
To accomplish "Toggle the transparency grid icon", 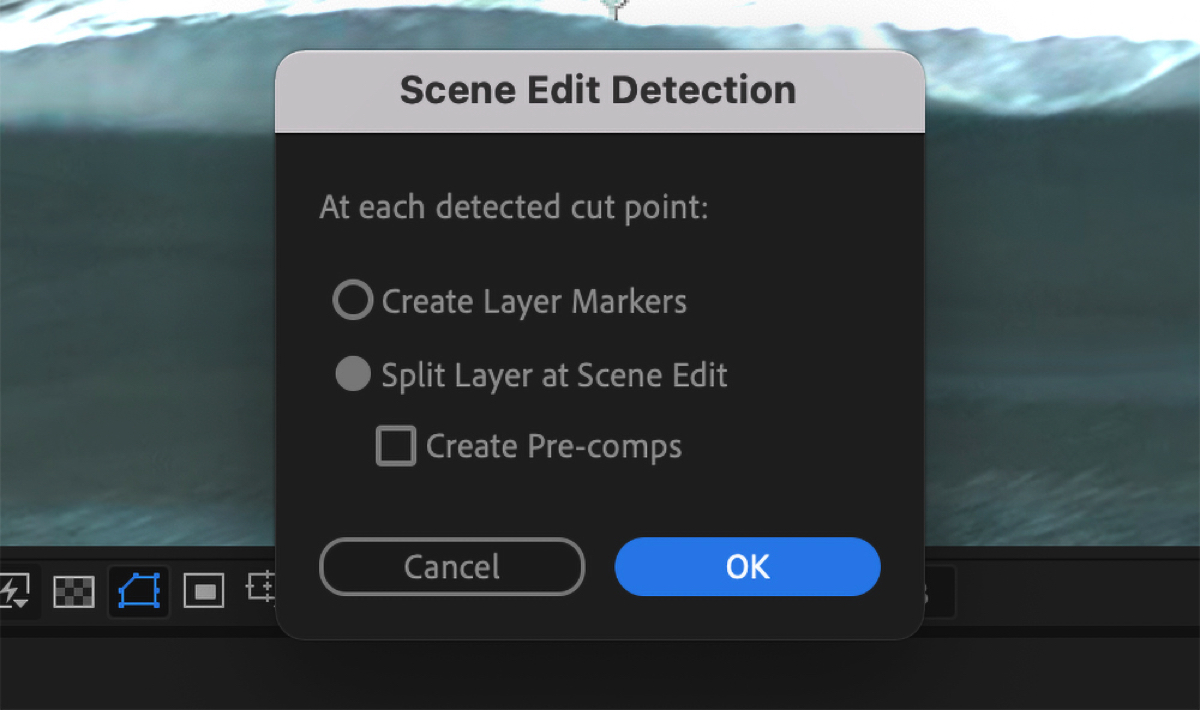I will [73, 591].
